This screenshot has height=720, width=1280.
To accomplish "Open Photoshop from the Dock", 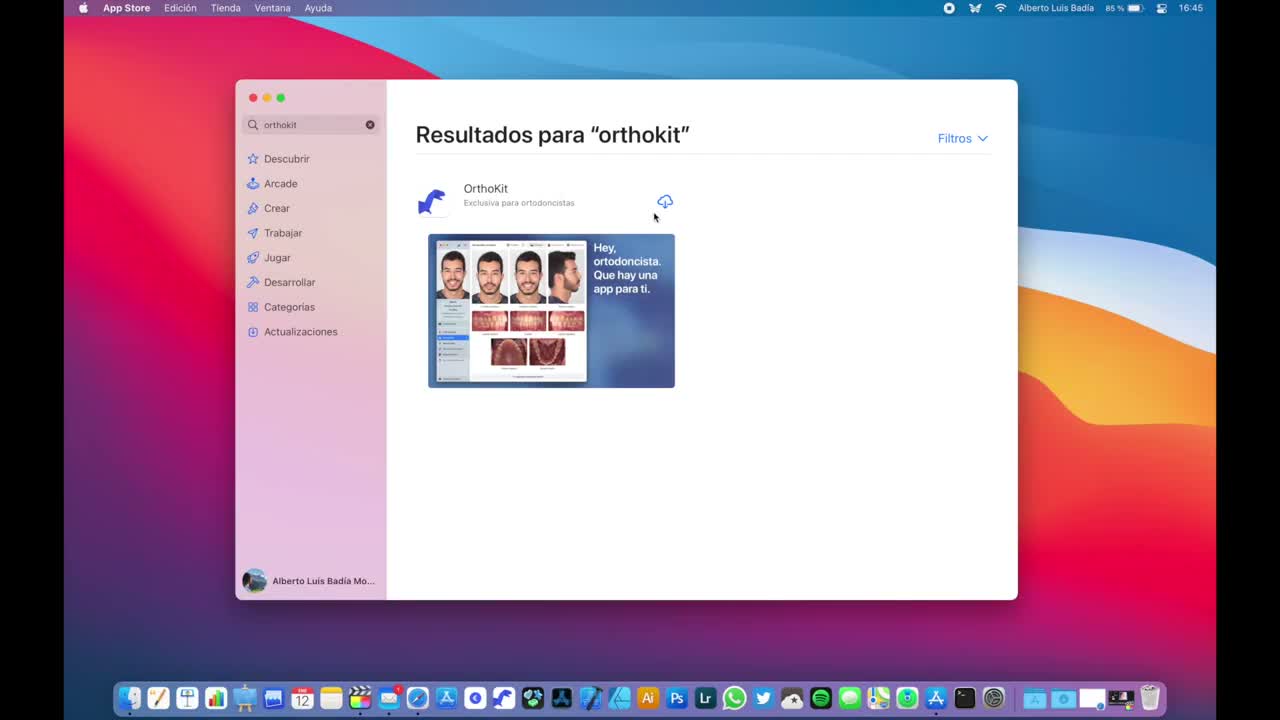I will [x=677, y=698].
